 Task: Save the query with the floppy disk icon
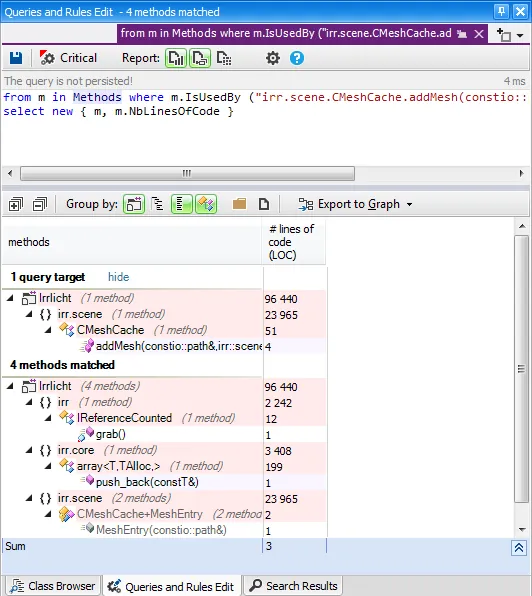click(16, 58)
